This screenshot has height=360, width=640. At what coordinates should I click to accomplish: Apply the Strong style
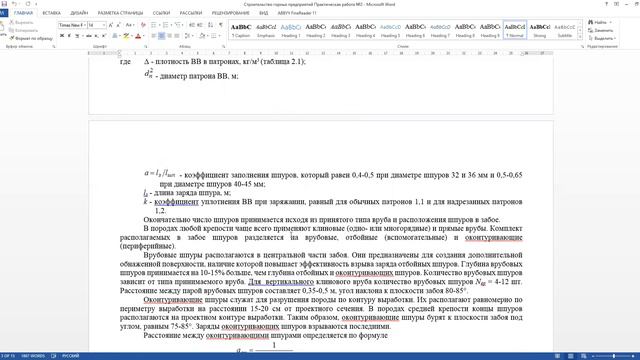[x=540, y=31]
